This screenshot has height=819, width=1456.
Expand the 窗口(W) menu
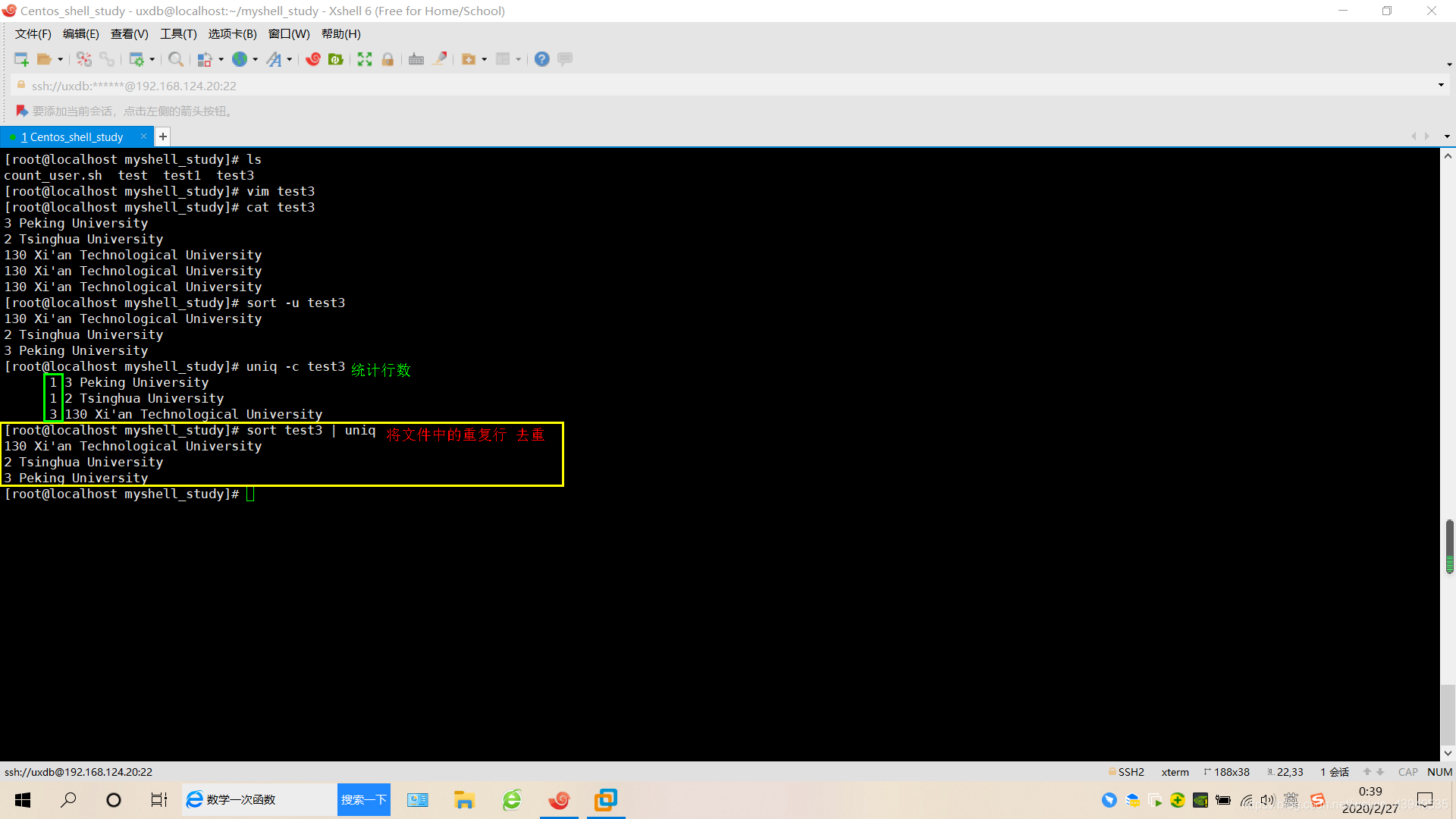289,33
